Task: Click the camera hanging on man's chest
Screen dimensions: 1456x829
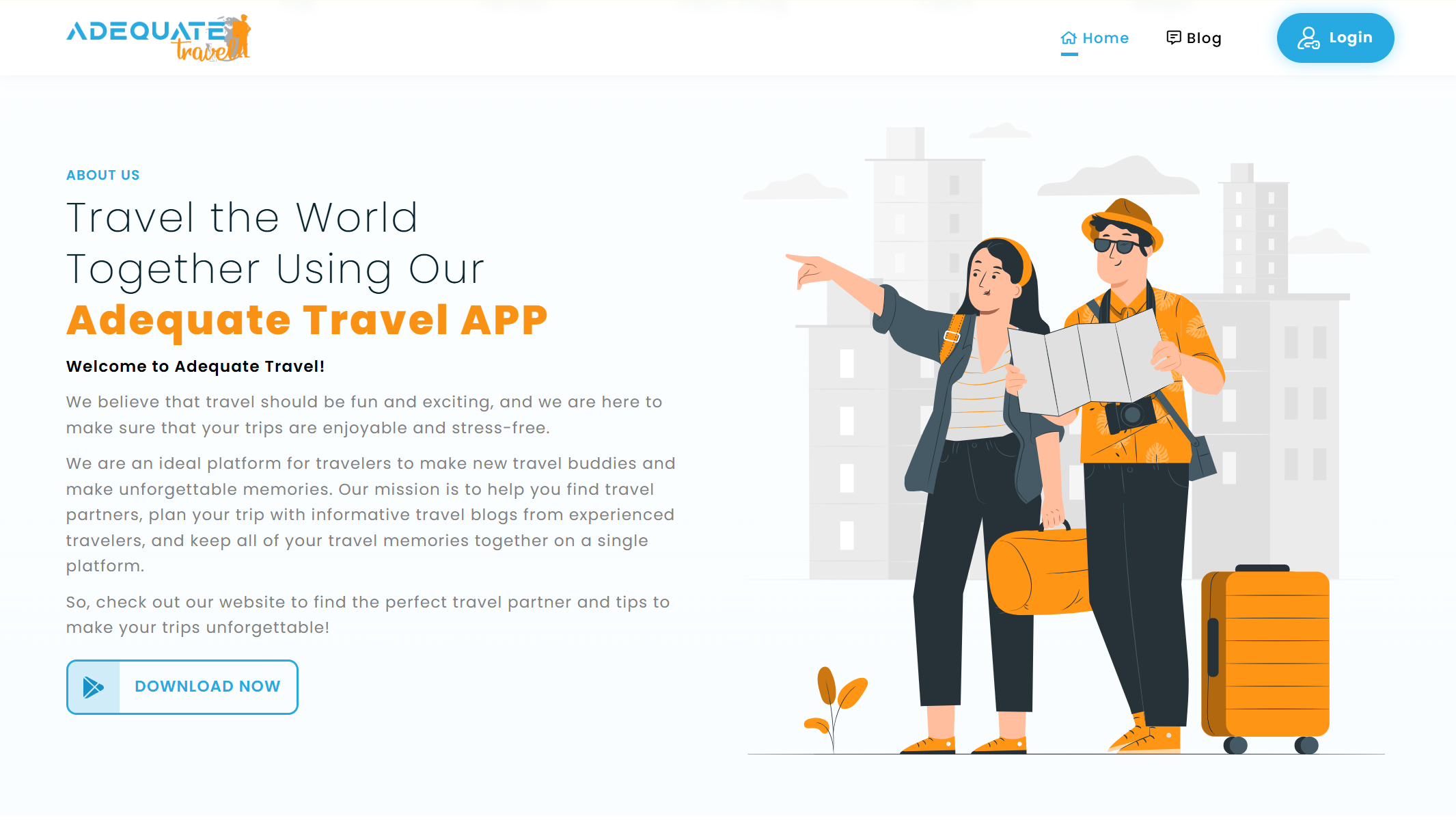Action: (1131, 415)
